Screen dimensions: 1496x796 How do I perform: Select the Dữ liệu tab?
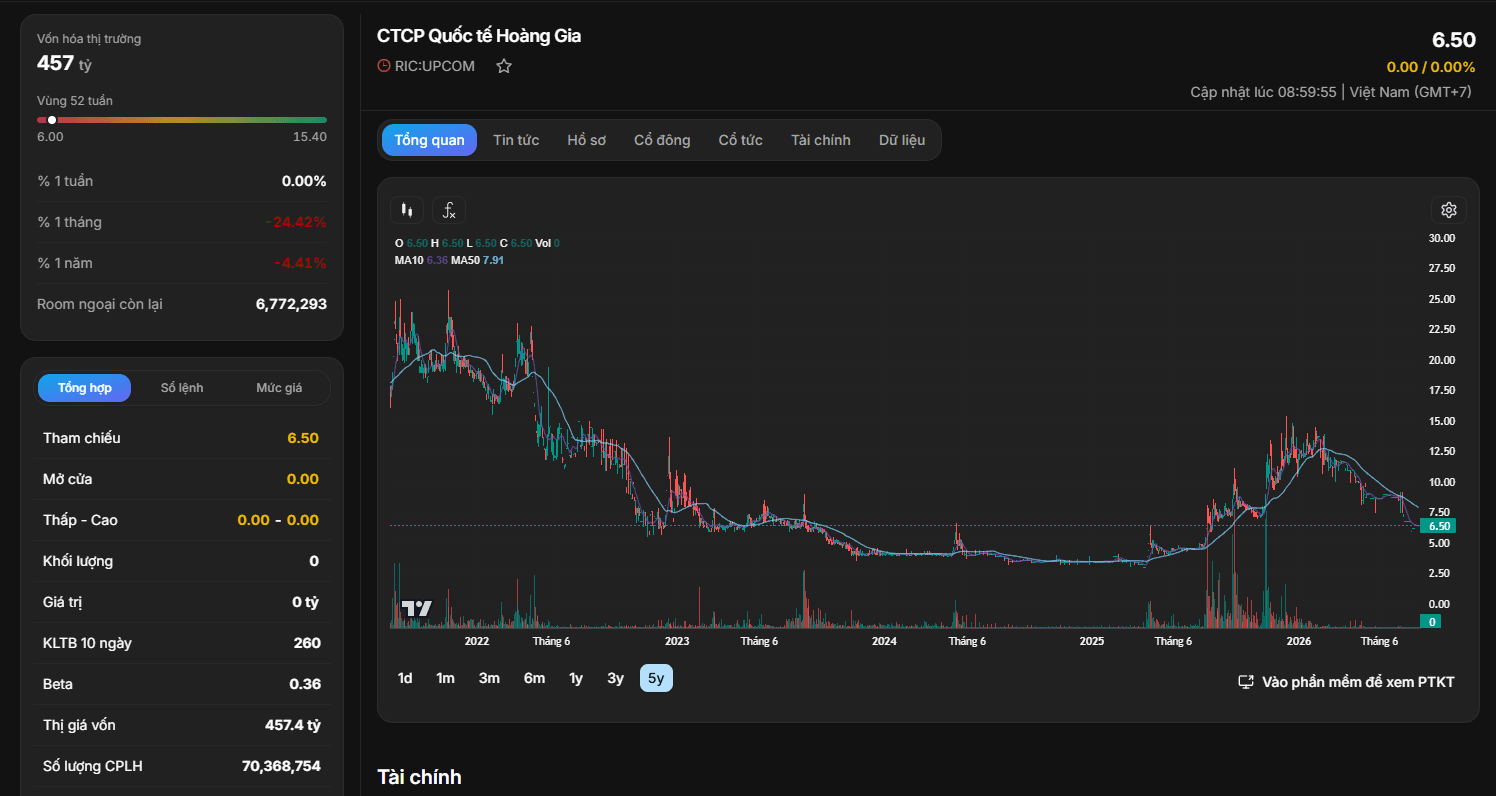902,140
